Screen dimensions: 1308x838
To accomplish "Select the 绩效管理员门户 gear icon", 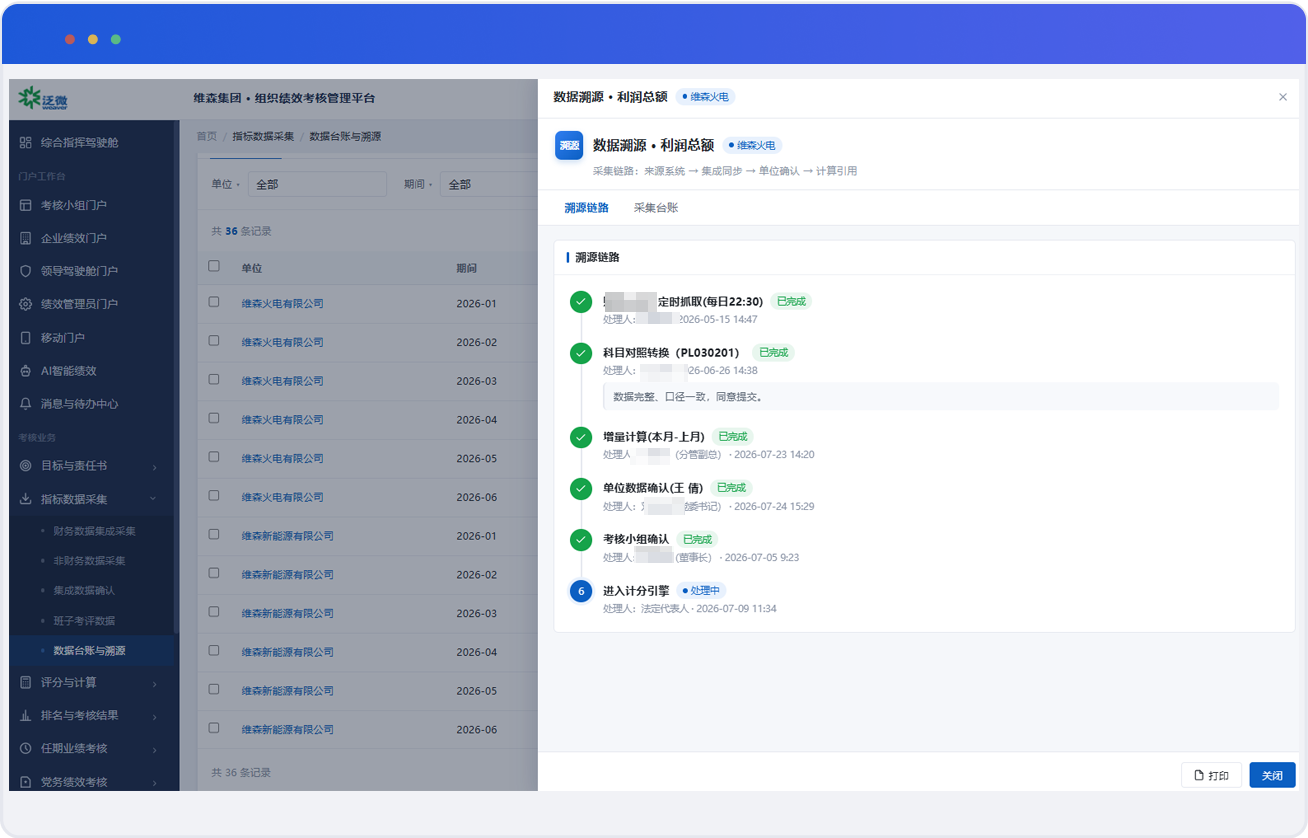I will click(x=26, y=304).
